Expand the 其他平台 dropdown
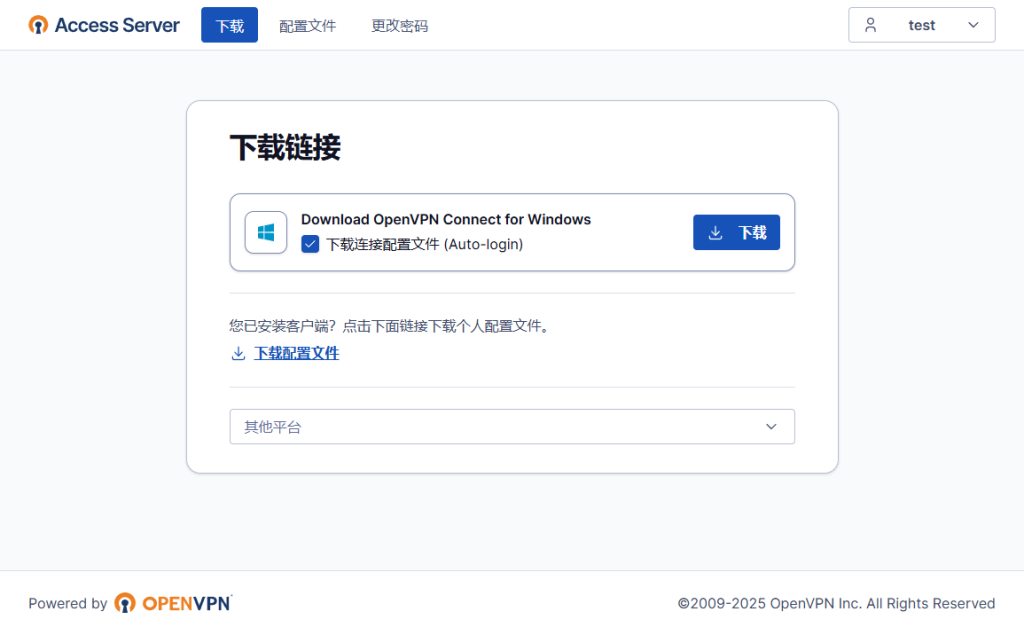 tap(511, 427)
